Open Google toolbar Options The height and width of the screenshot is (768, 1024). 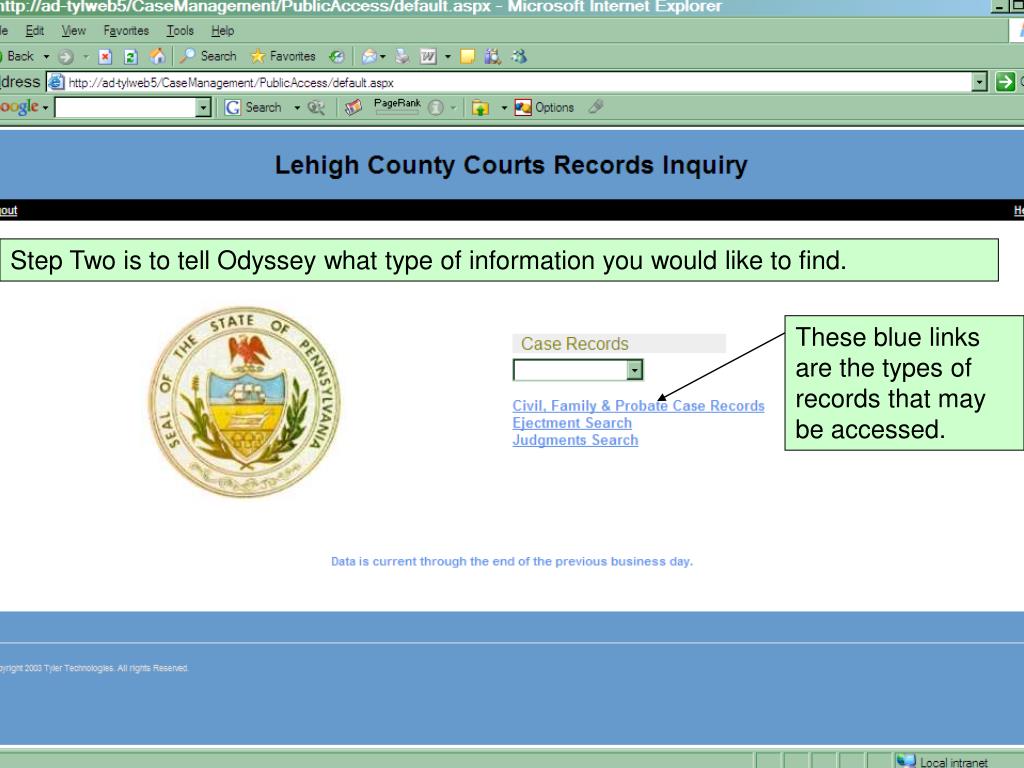544,107
